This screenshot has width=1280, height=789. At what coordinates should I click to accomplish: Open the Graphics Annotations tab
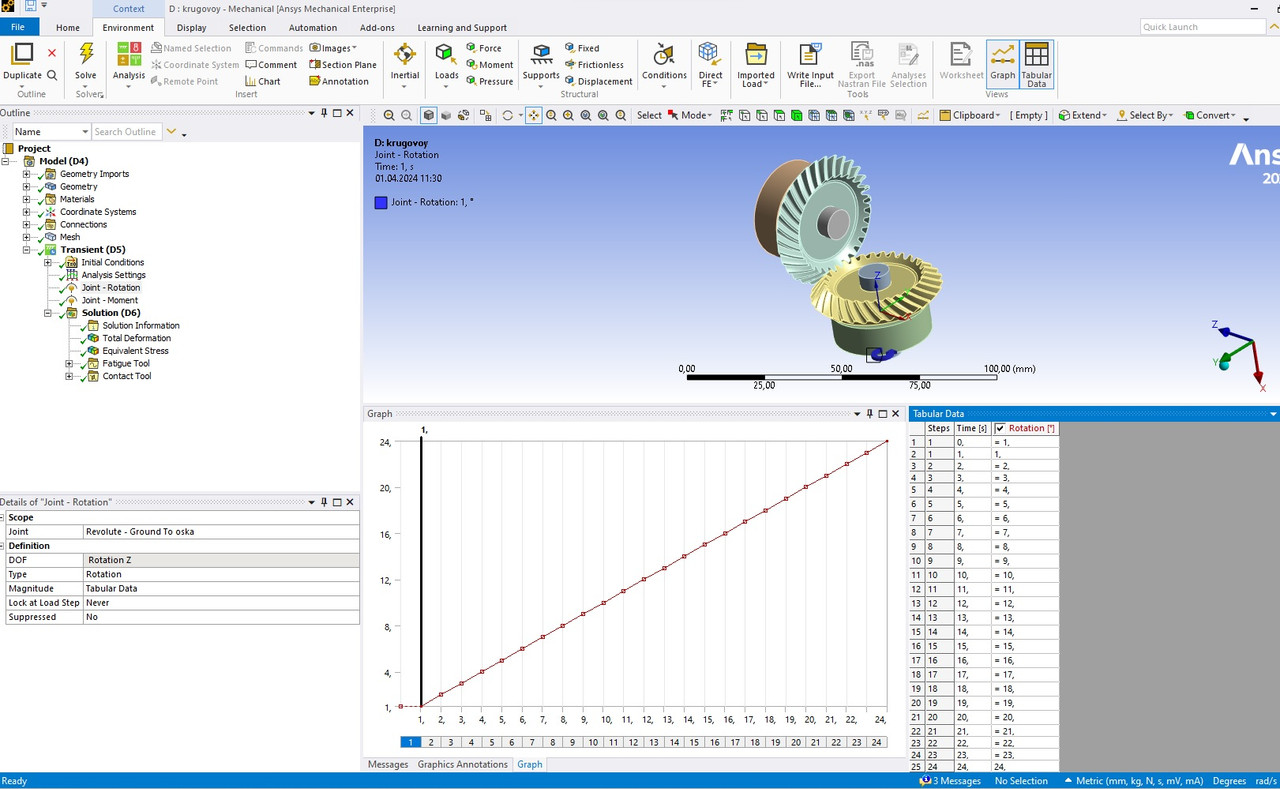pyautogui.click(x=463, y=764)
